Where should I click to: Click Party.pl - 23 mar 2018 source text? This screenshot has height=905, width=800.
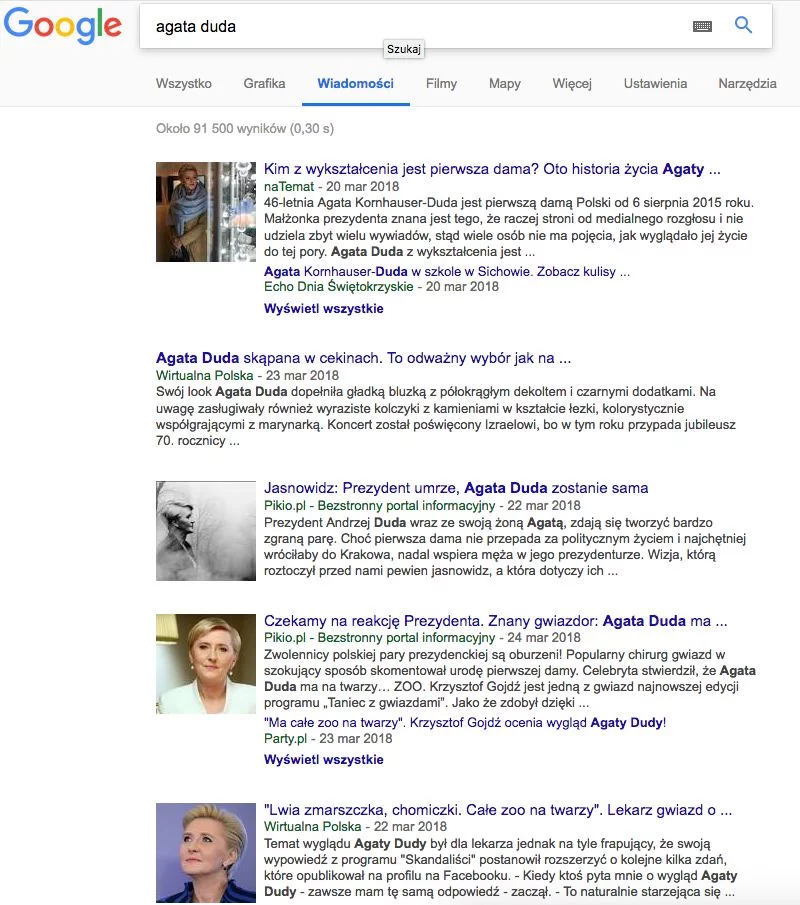[328, 739]
